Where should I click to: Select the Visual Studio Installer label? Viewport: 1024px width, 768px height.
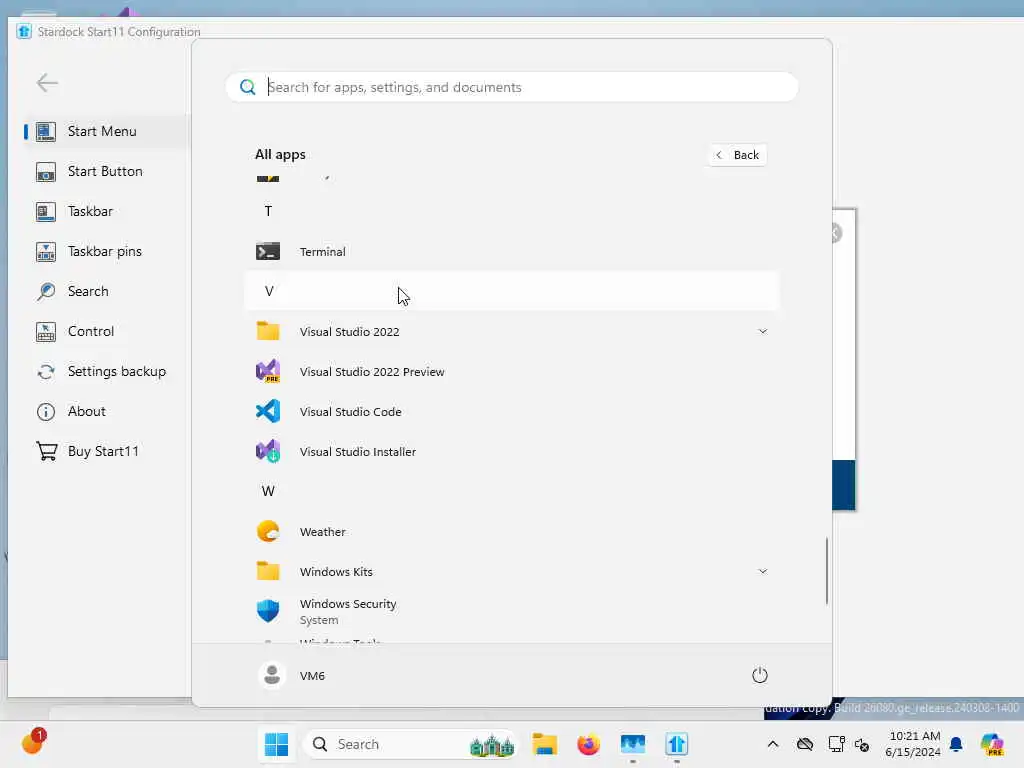pos(358,451)
